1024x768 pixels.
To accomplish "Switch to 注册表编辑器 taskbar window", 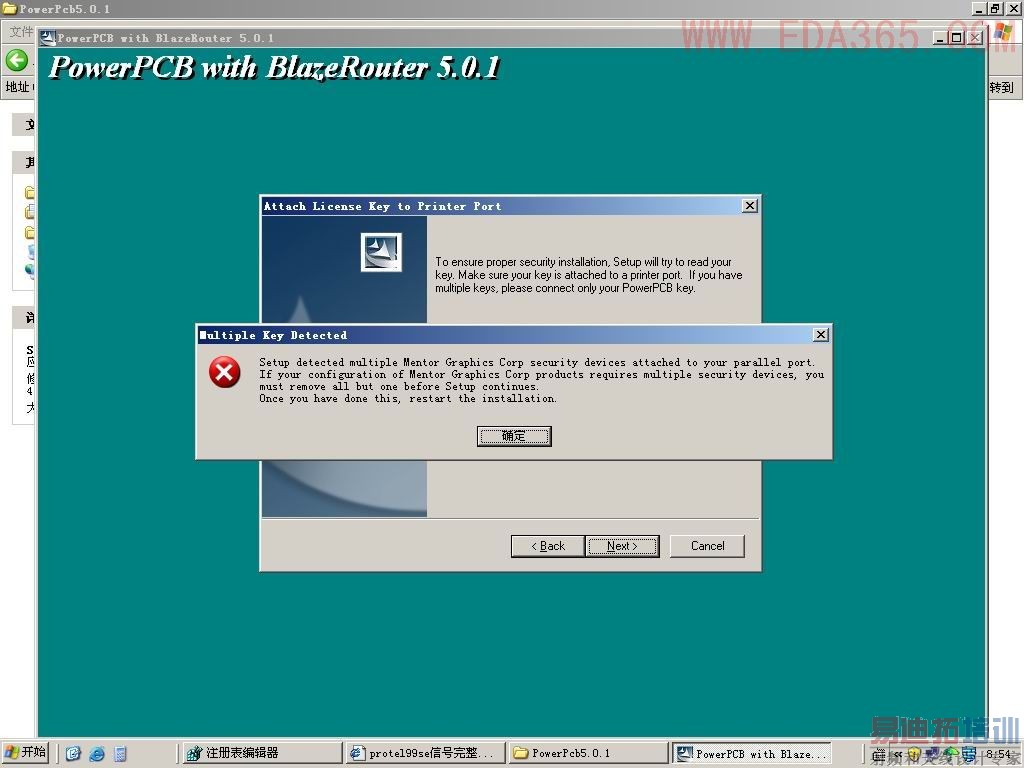I will pos(262,753).
